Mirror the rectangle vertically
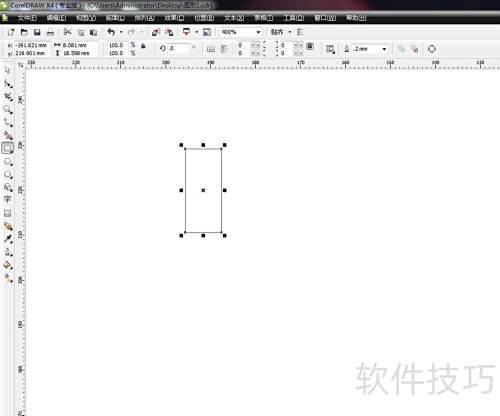This screenshot has height=416, width=500. [x=224, y=49]
